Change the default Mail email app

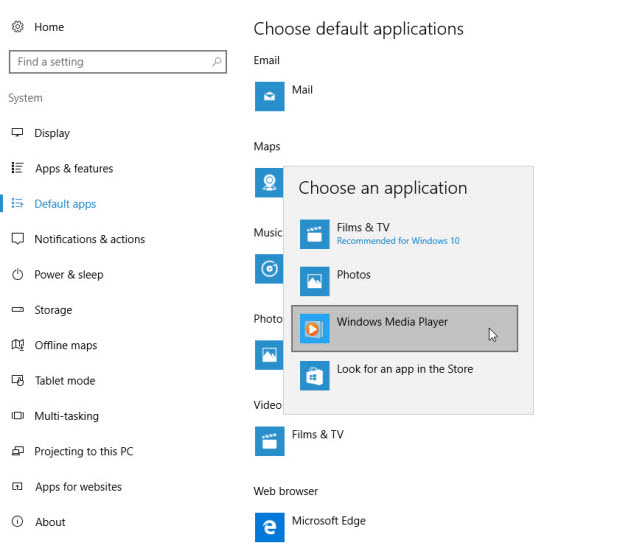point(302,90)
